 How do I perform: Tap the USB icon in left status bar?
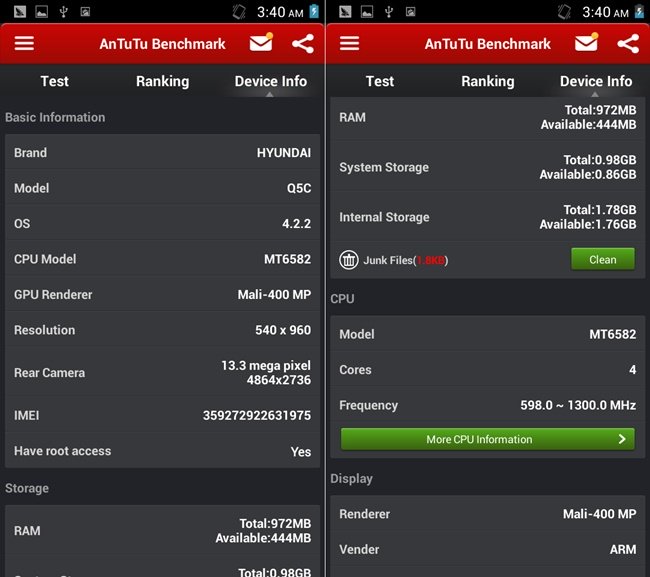coord(63,12)
